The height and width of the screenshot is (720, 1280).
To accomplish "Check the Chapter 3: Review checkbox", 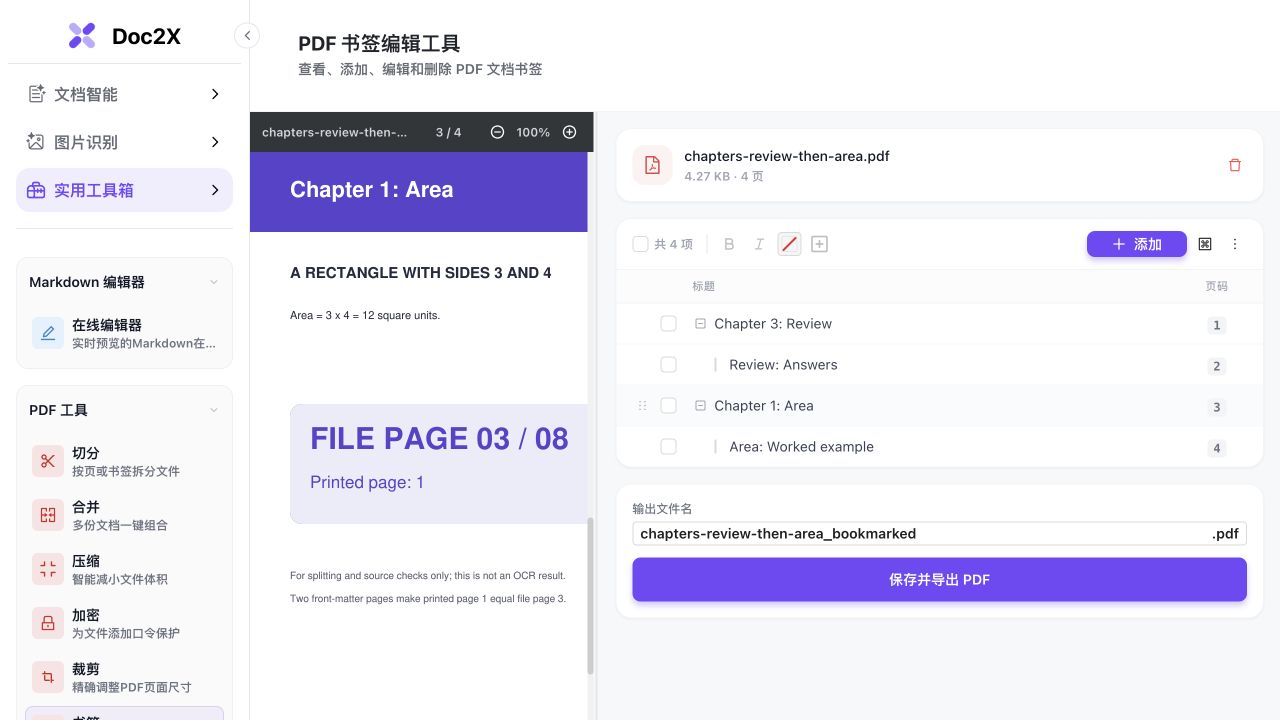I will pyautogui.click(x=669, y=324).
